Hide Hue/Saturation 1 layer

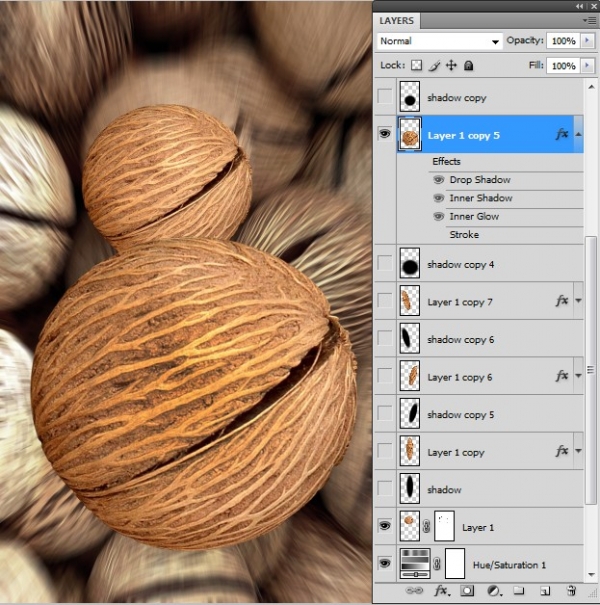(x=385, y=563)
